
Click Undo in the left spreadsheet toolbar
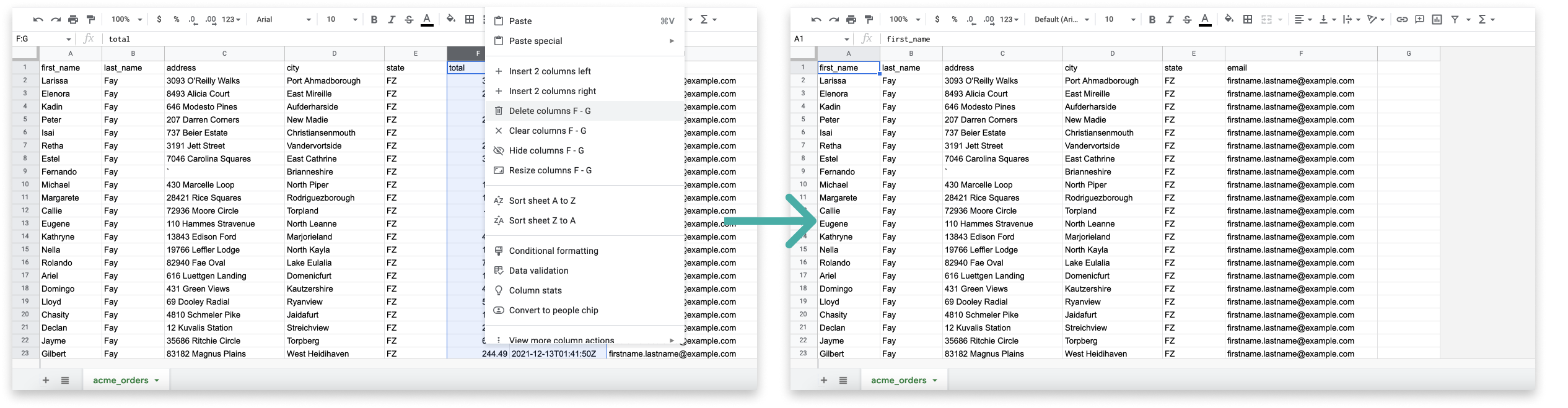[38, 20]
